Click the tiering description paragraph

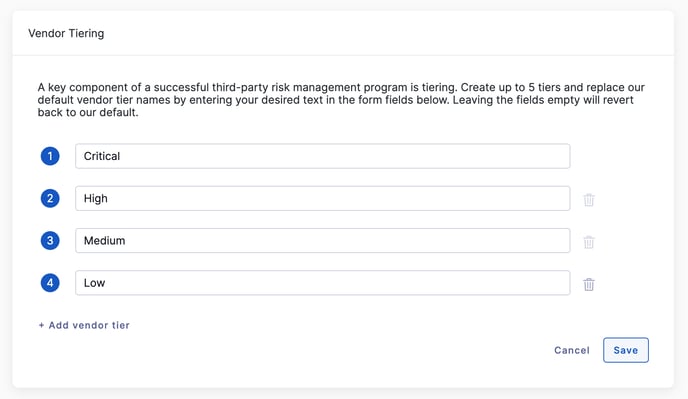click(341, 100)
